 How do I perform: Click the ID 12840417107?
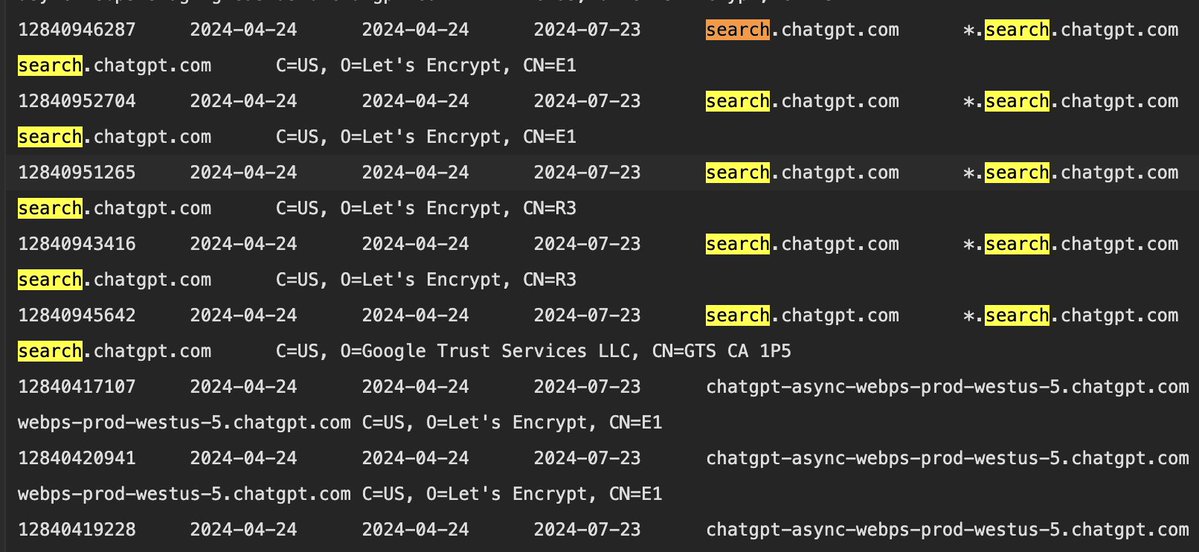tap(76, 387)
